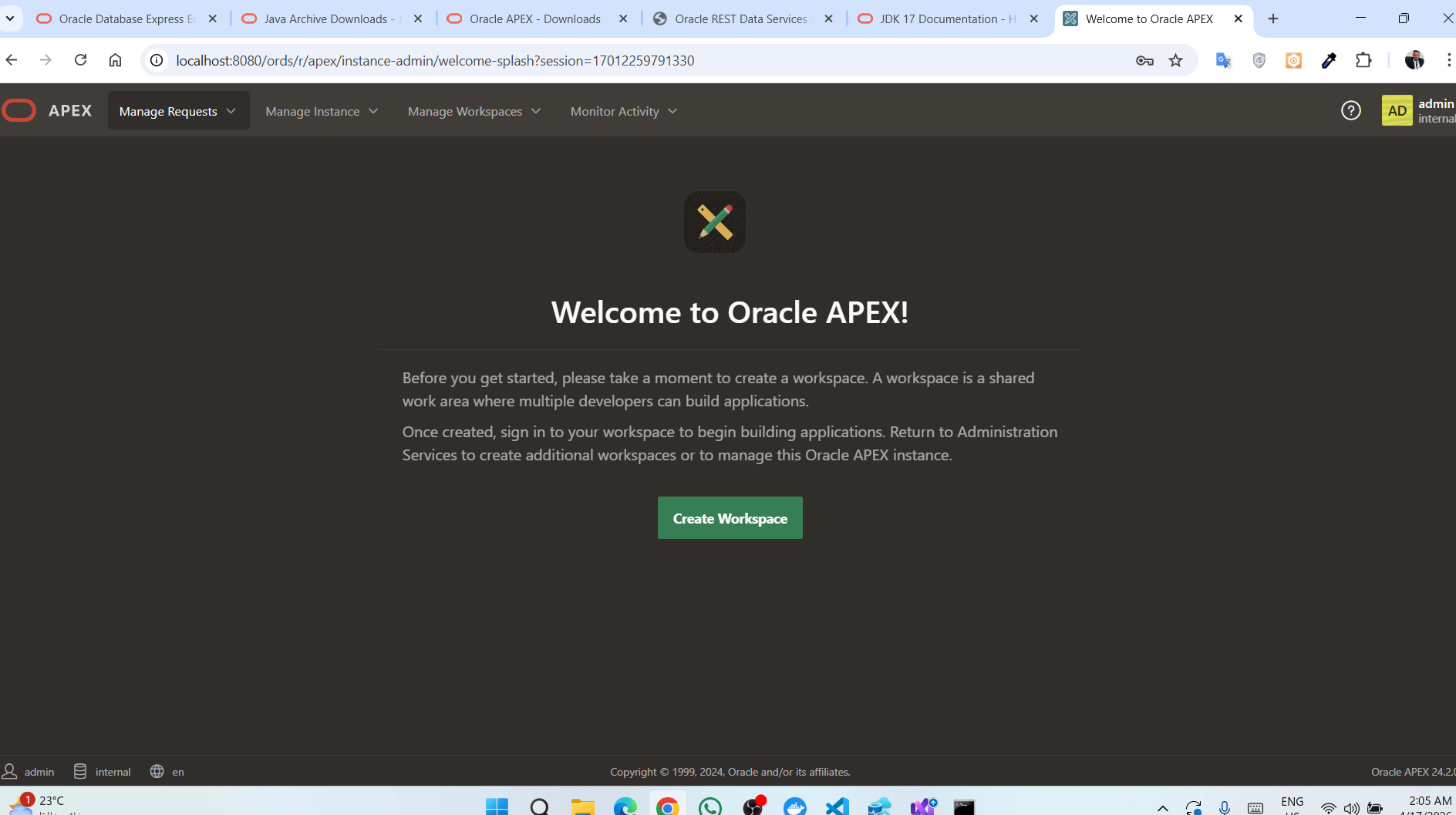Open taskbar Search icon

click(540, 807)
